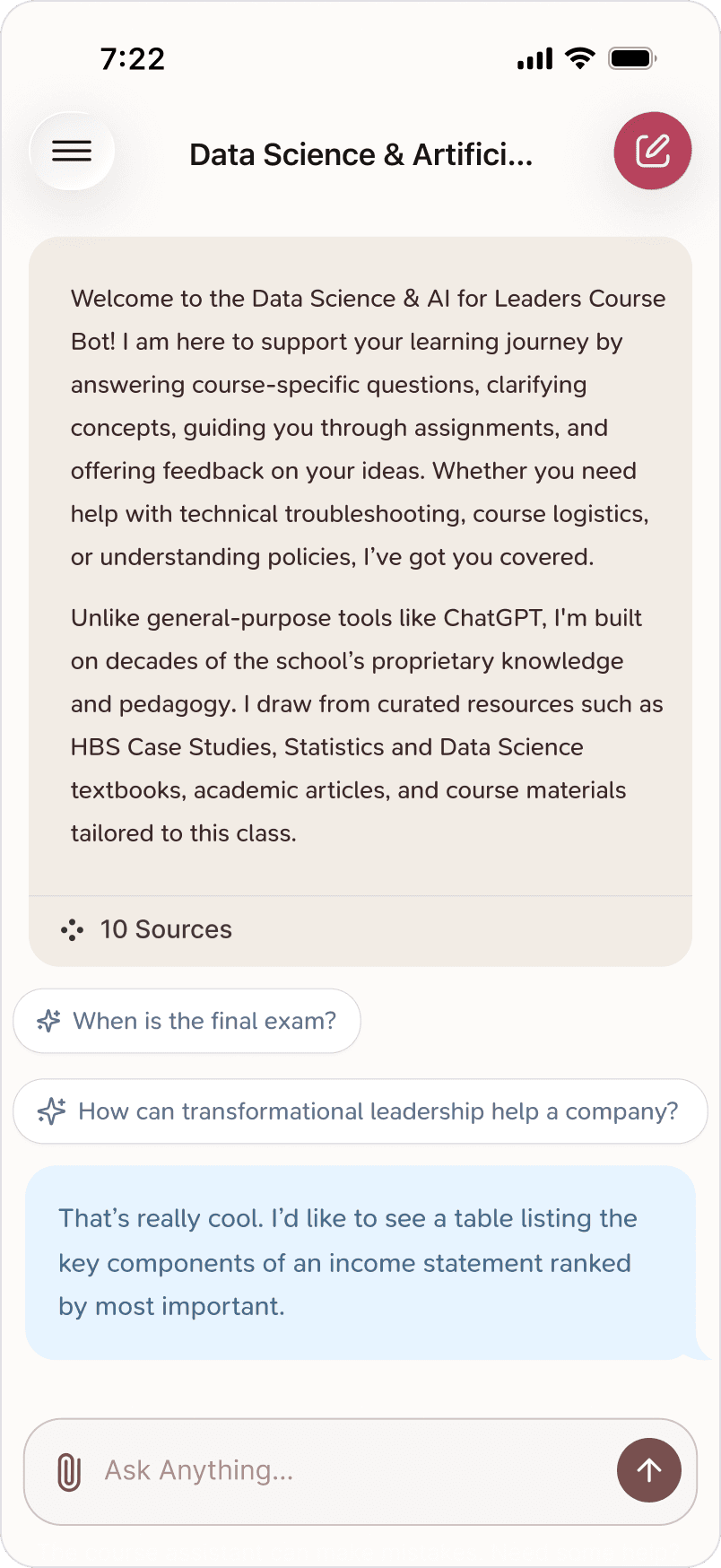Image resolution: width=721 pixels, height=1568 pixels.
Task: Tap the truncated Data Science course title
Action: 360,154
